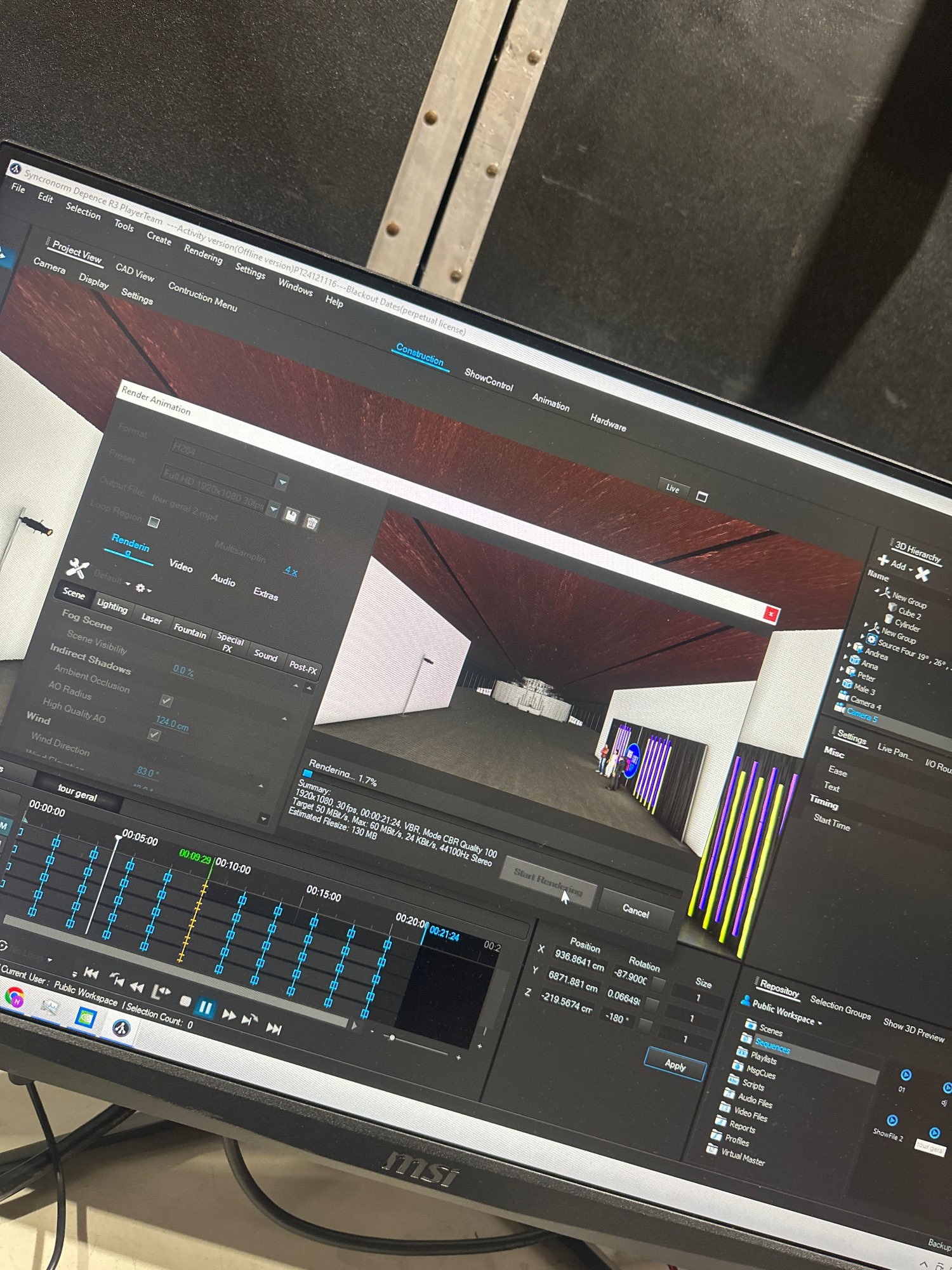Click the Apply button

pyautogui.click(x=675, y=1065)
